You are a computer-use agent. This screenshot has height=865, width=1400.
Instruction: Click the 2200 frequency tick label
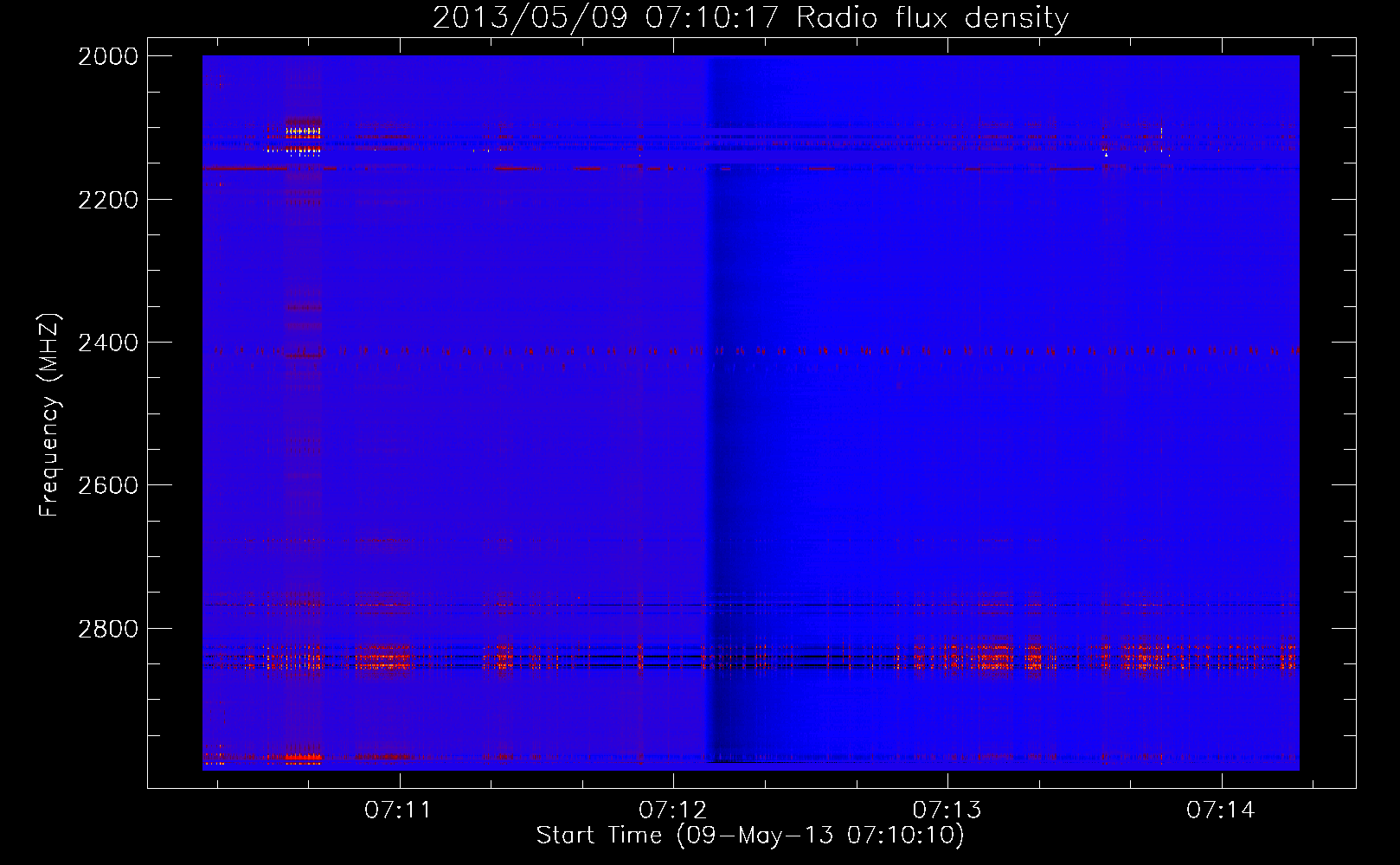(108, 200)
